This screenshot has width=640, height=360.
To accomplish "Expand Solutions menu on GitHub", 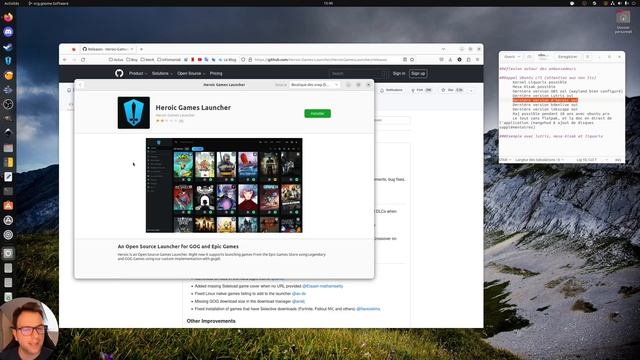I will pos(162,73).
